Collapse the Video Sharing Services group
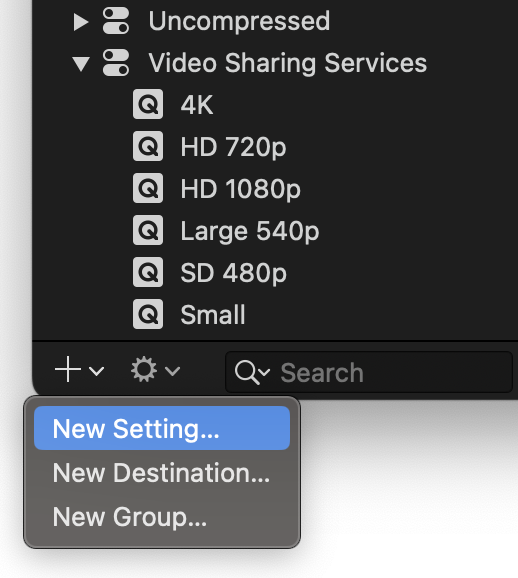 81,64
